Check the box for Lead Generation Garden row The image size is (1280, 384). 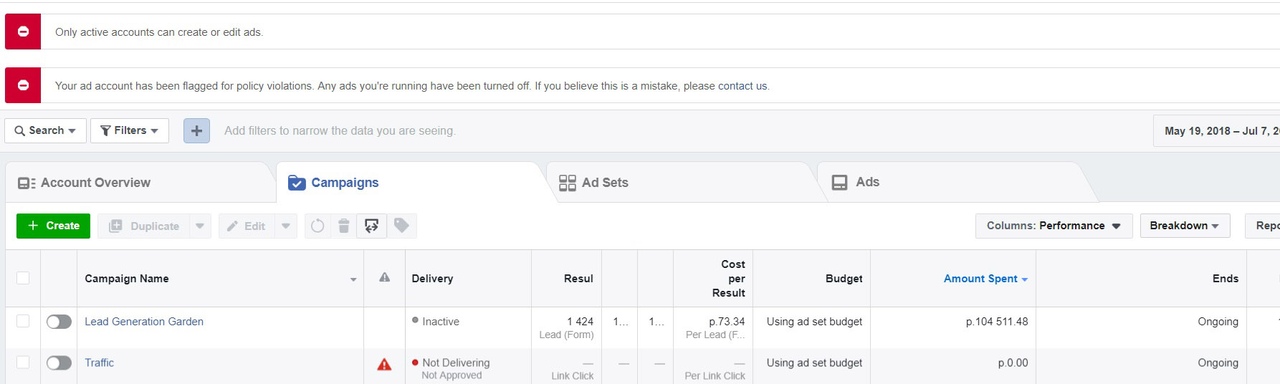pos(23,321)
